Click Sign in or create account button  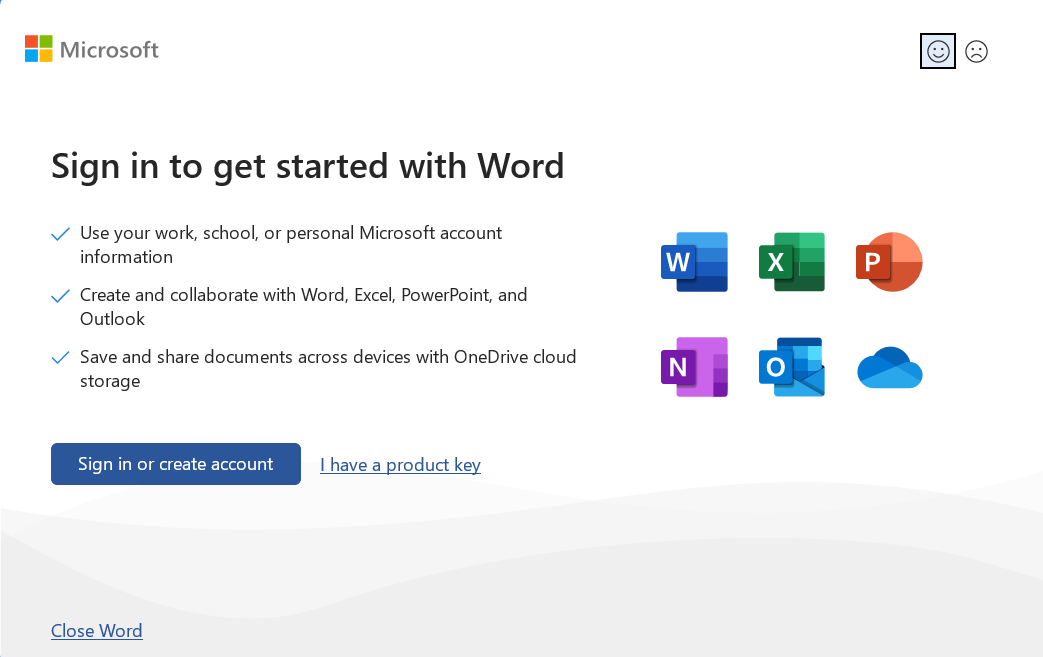176,464
